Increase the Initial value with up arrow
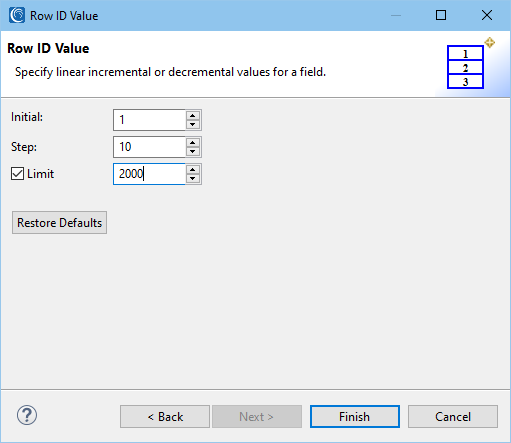 (x=193, y=116)
